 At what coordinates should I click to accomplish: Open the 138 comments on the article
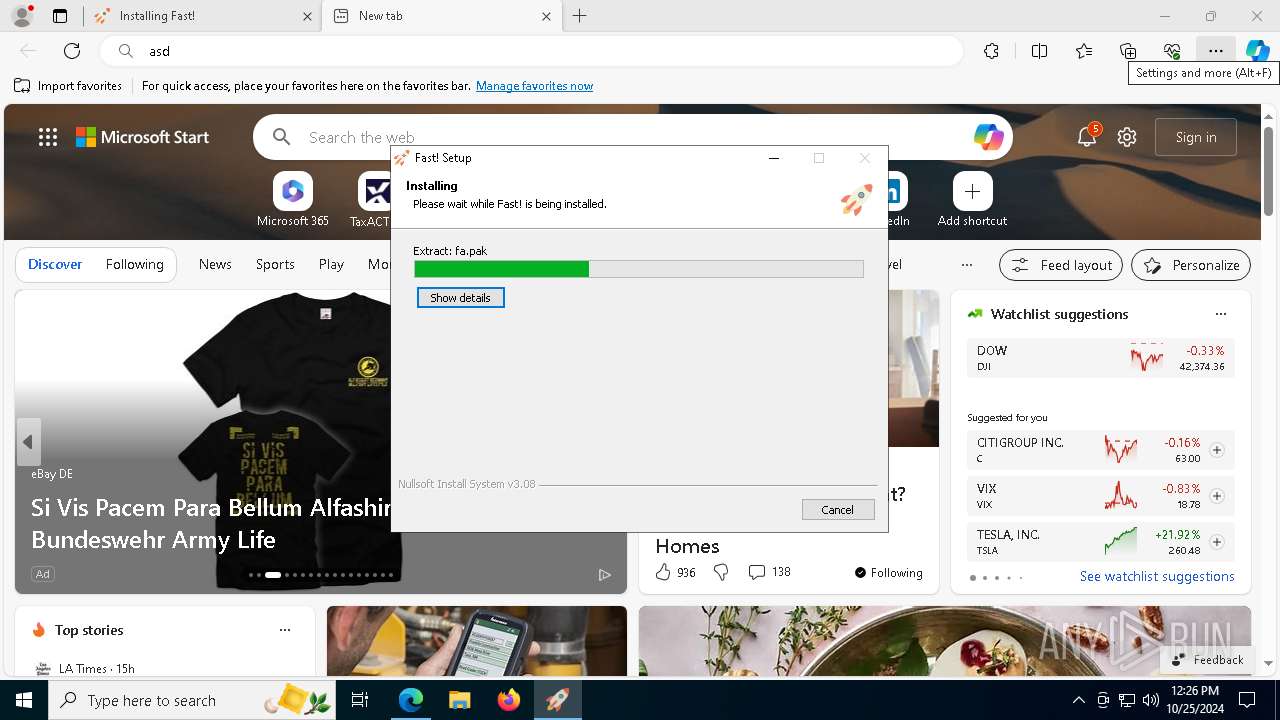click(769, 572)
